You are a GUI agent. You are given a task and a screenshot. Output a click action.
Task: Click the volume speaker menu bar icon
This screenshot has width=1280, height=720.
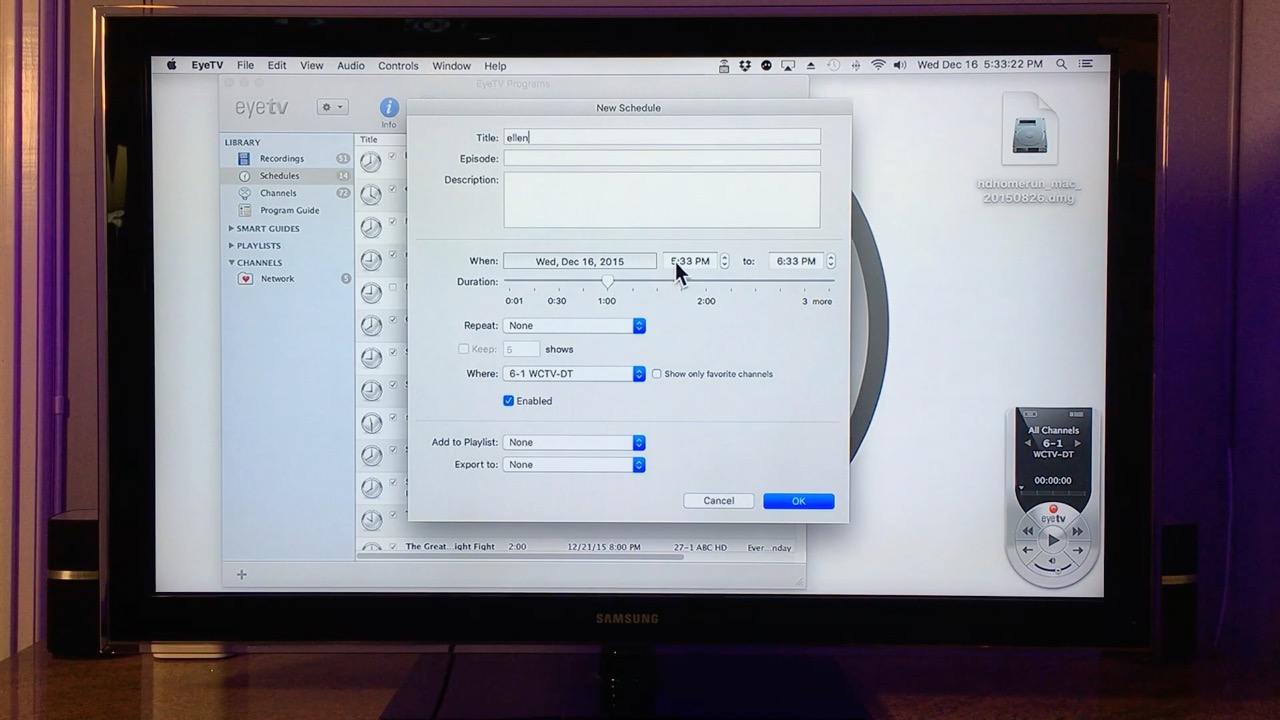(x=899, y=65)
